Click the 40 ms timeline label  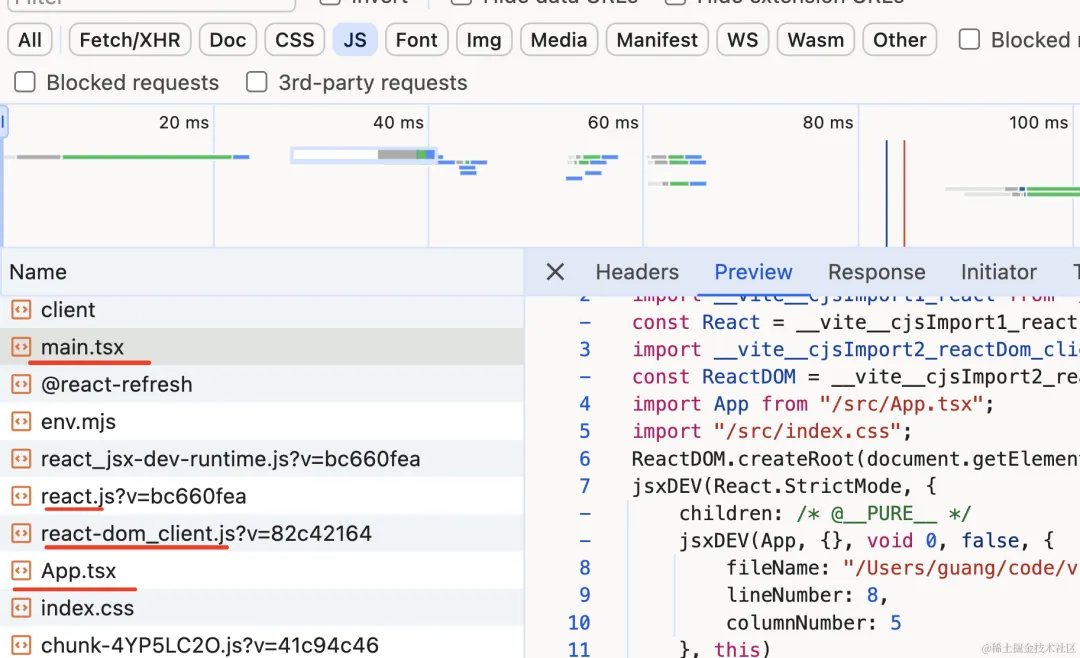(x=398, y=123)
